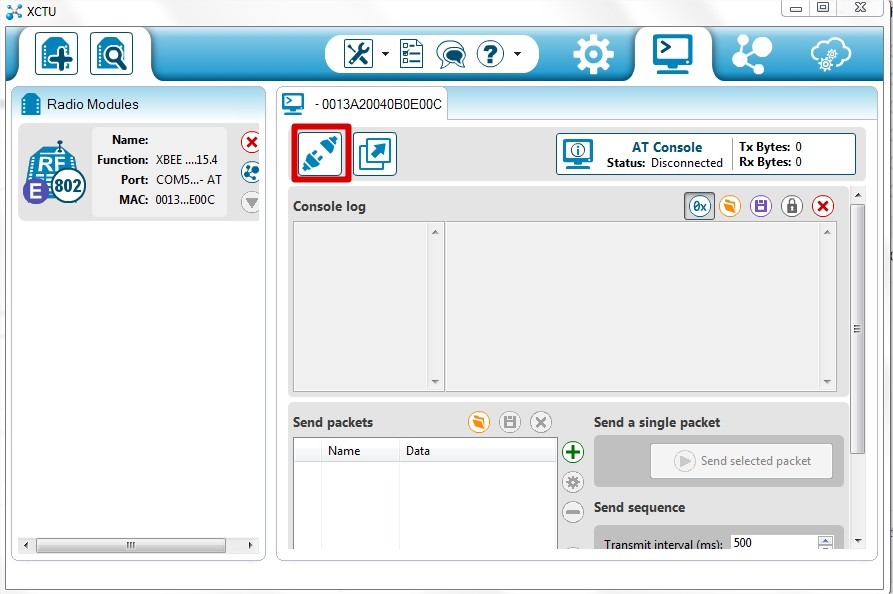893x594 pixels.
Task: Click the Add radio module icon
Action: (x=56, y=54)
